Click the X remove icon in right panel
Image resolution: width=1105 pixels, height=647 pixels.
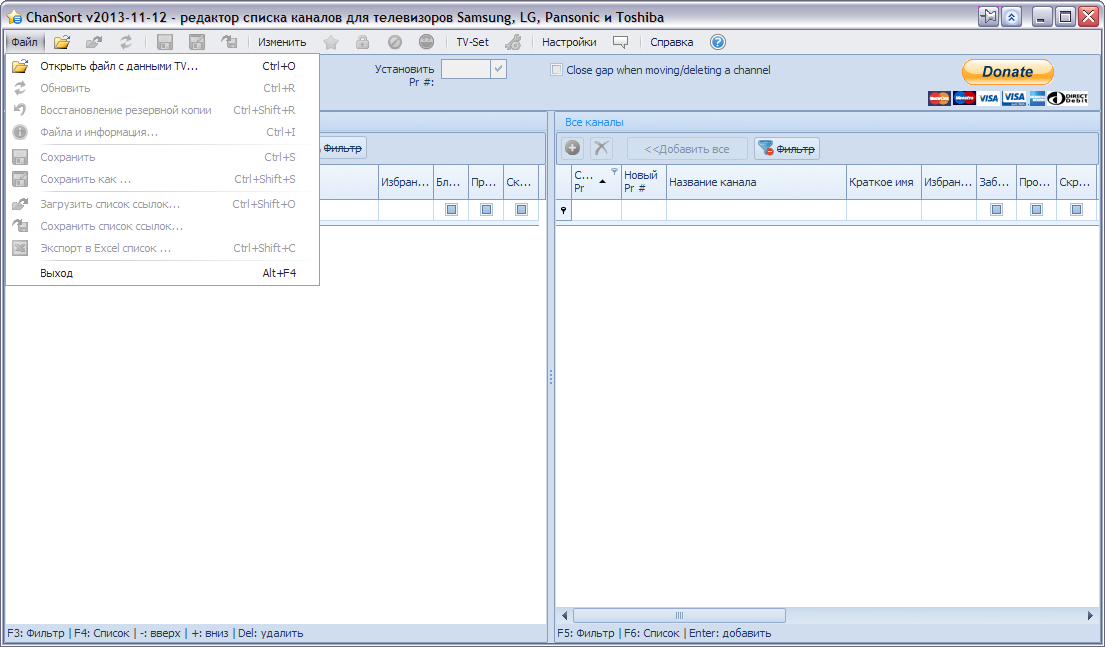601,148
